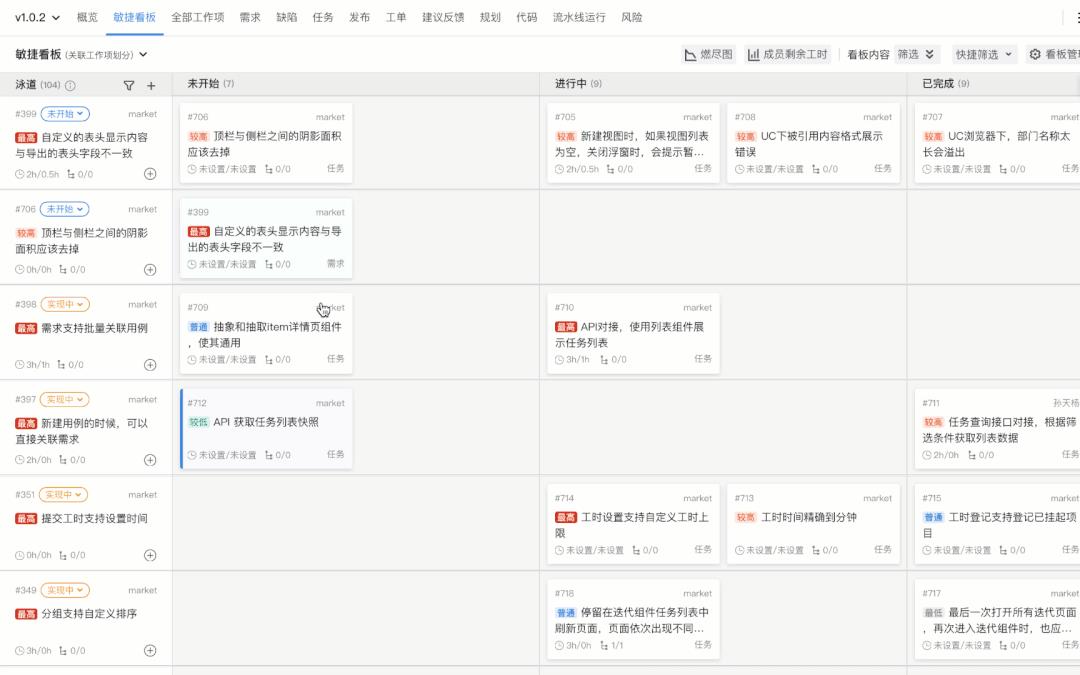Click the plus icon in swimlane header
Image resolution: width=1080 pixels, height=675 pixels.
click(151, 86)
